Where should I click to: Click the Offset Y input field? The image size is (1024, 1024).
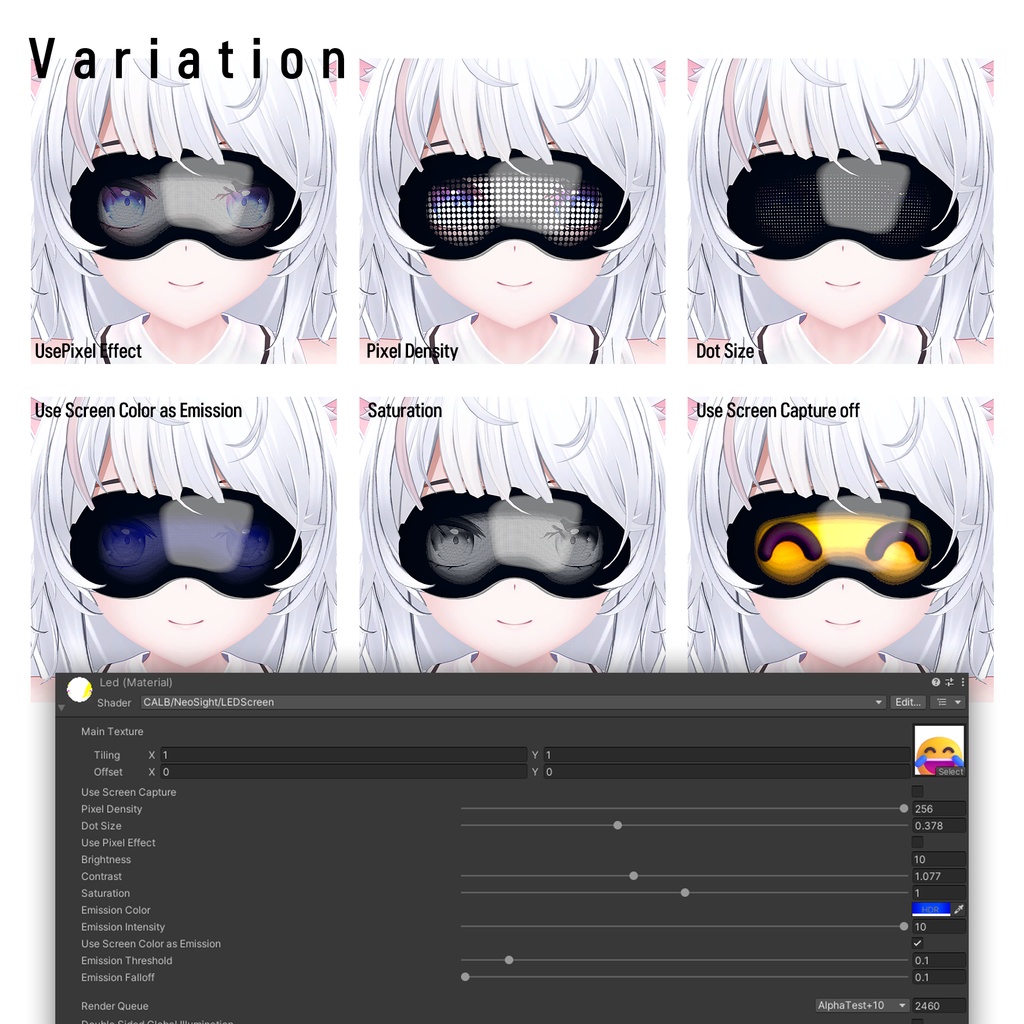(727, 772)
